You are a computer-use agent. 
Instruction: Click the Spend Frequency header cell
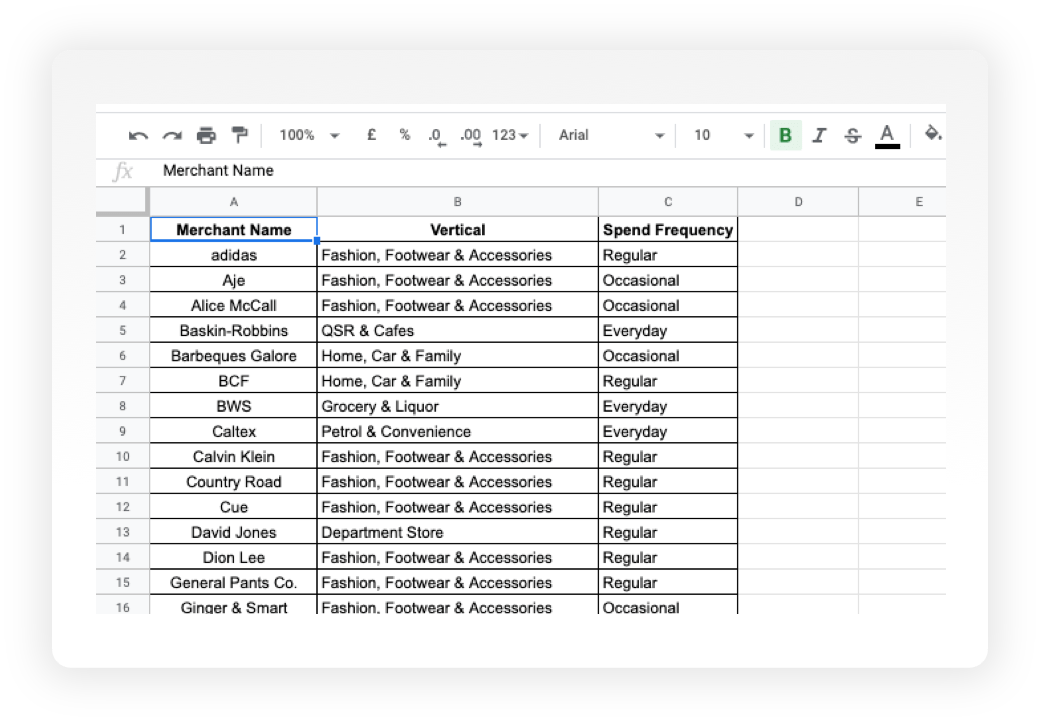(668, 229)
